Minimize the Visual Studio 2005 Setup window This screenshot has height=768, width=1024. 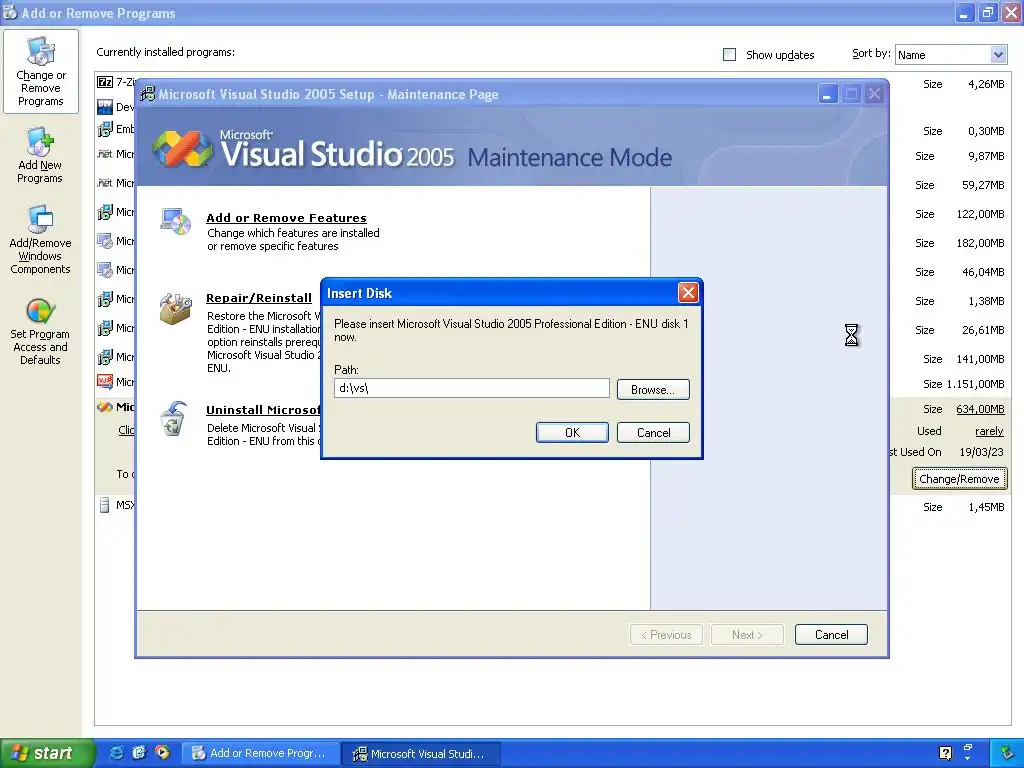[827, 94]
